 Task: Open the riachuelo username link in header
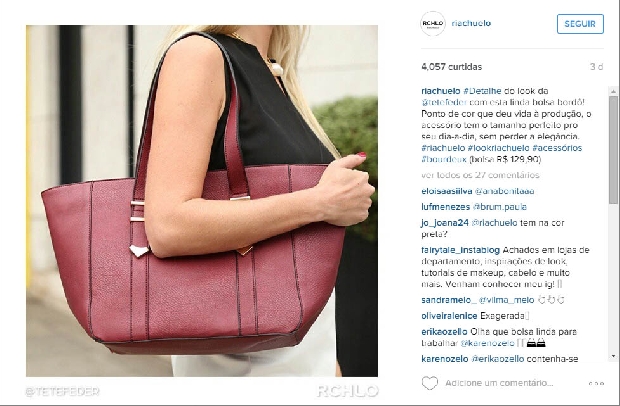coord(471,23)
